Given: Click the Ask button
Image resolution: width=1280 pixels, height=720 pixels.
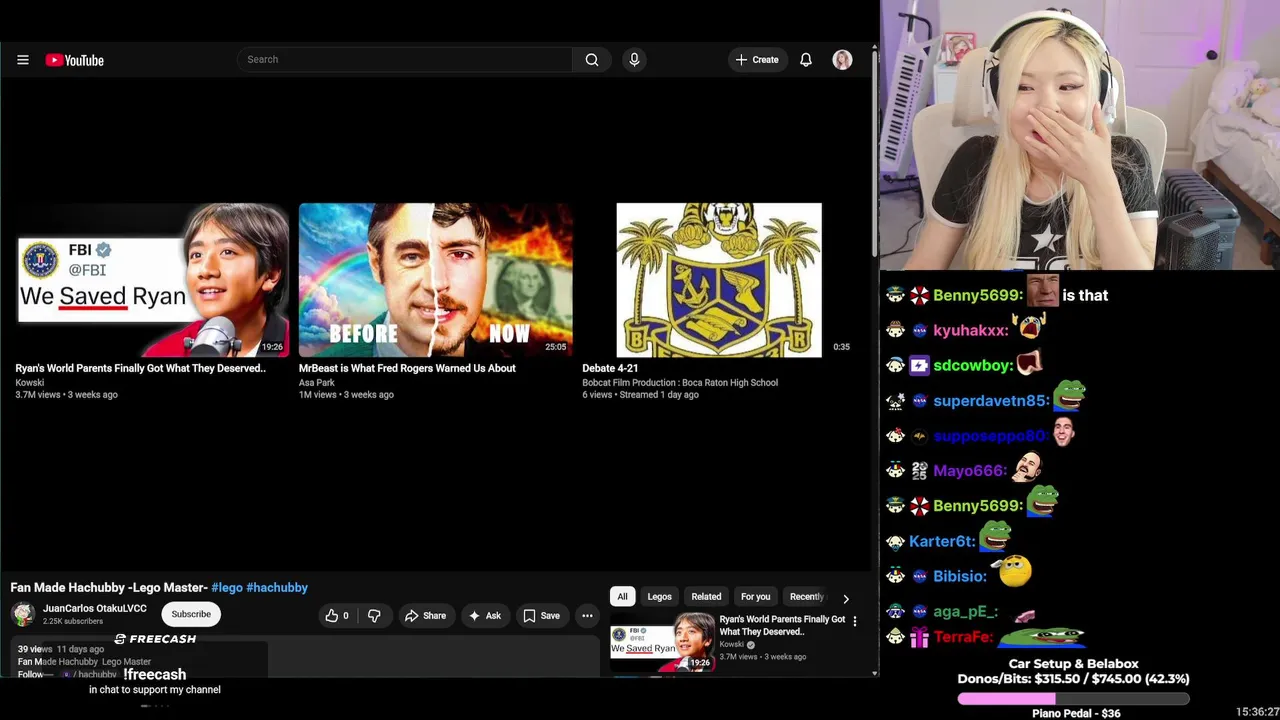Looking at the screenshot, I should [485, 616].
